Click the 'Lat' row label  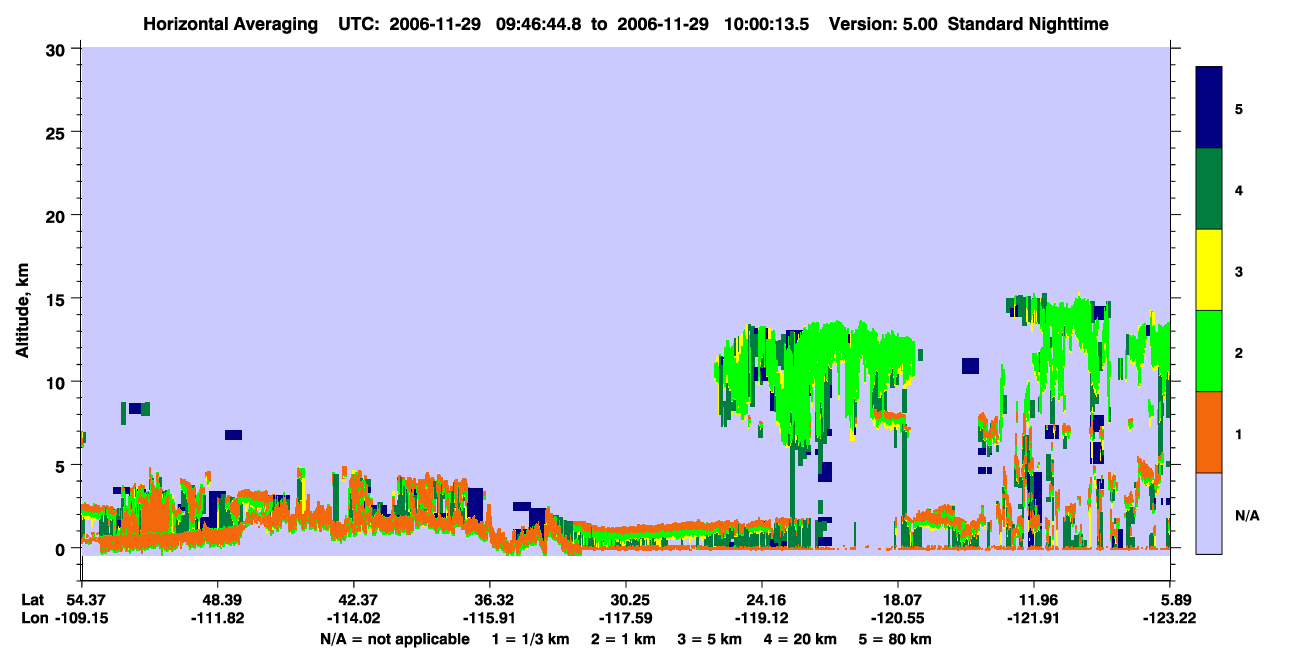tap(32, 600)
